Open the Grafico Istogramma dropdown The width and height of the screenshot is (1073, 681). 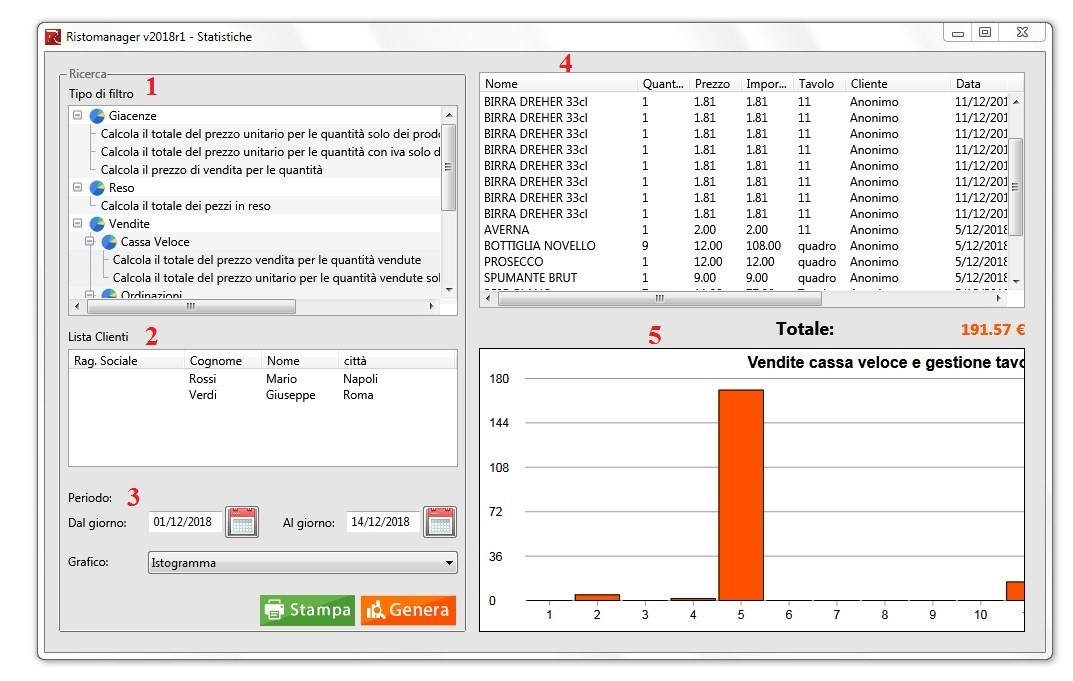(448, 563)
